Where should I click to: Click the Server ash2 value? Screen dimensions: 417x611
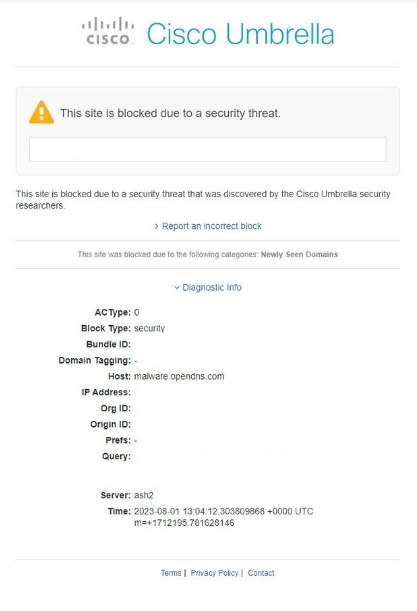tap(144, 495)
